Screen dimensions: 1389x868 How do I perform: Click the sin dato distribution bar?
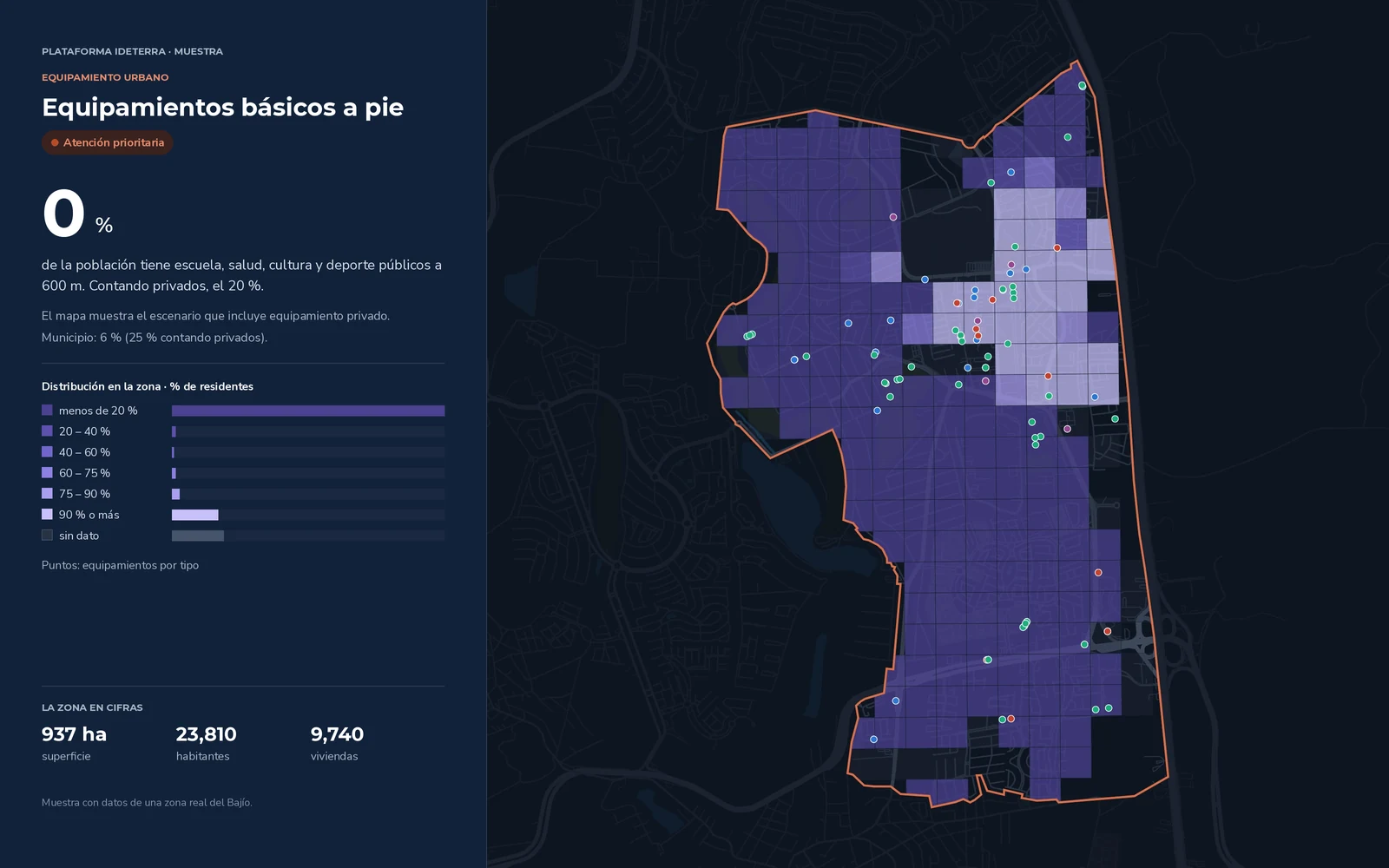coord(198,536)
